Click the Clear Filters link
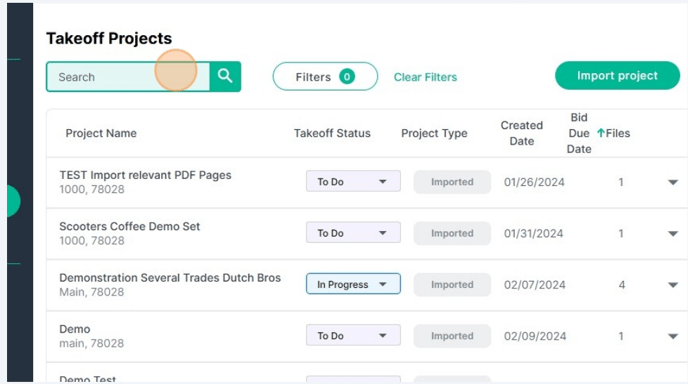Image resolution: width=688 pixels, height=384 pixels. pos(425,77)
